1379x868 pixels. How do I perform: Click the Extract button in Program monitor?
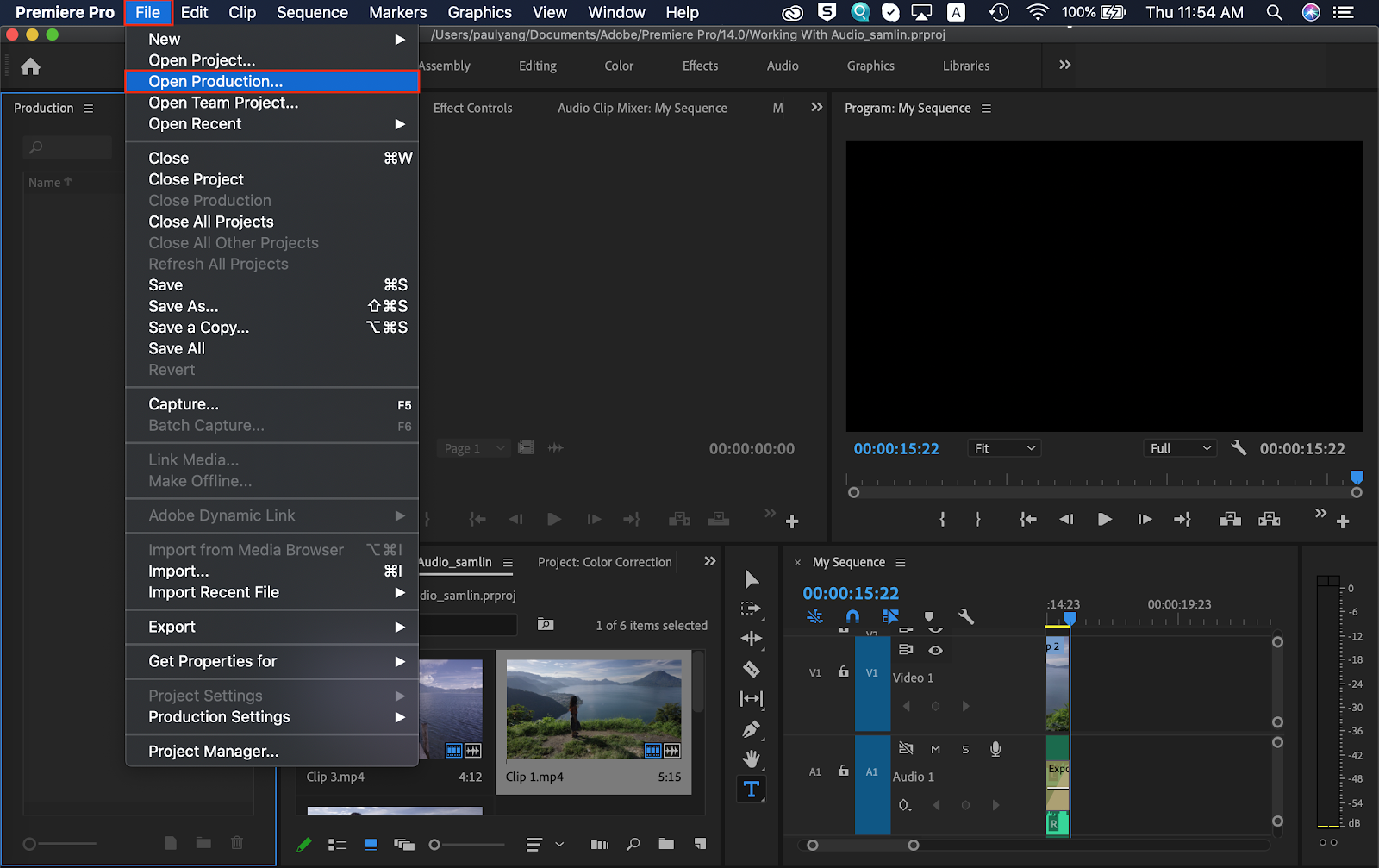pyautogui.click(x=1269, y=519)
